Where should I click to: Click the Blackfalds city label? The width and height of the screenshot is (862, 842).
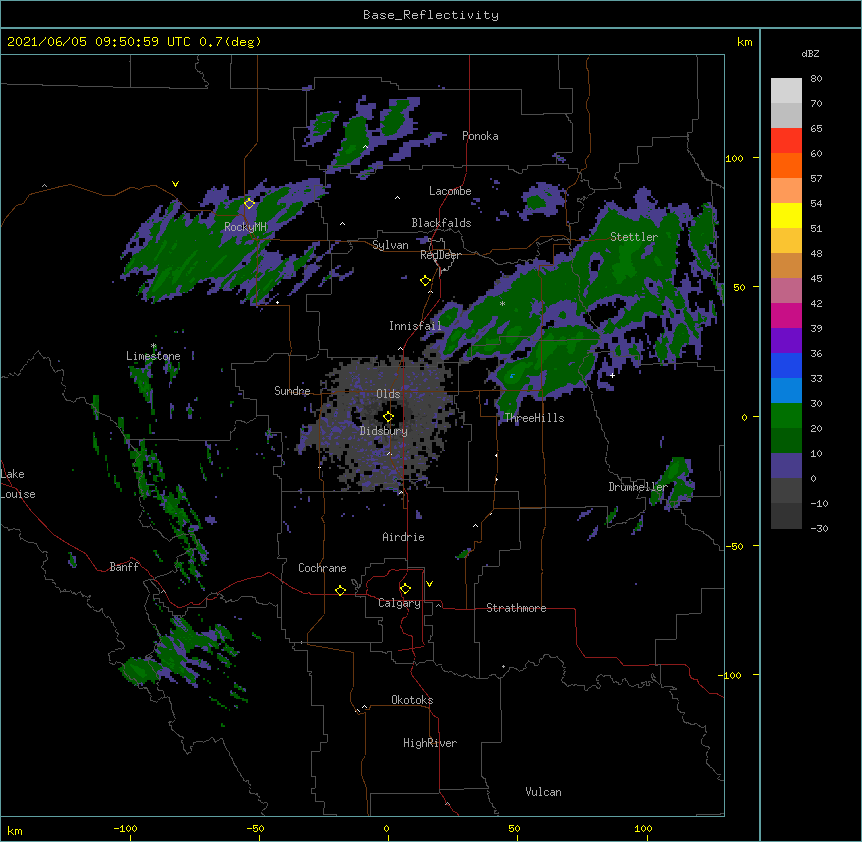pyautogui.click(x=441, y=223)
